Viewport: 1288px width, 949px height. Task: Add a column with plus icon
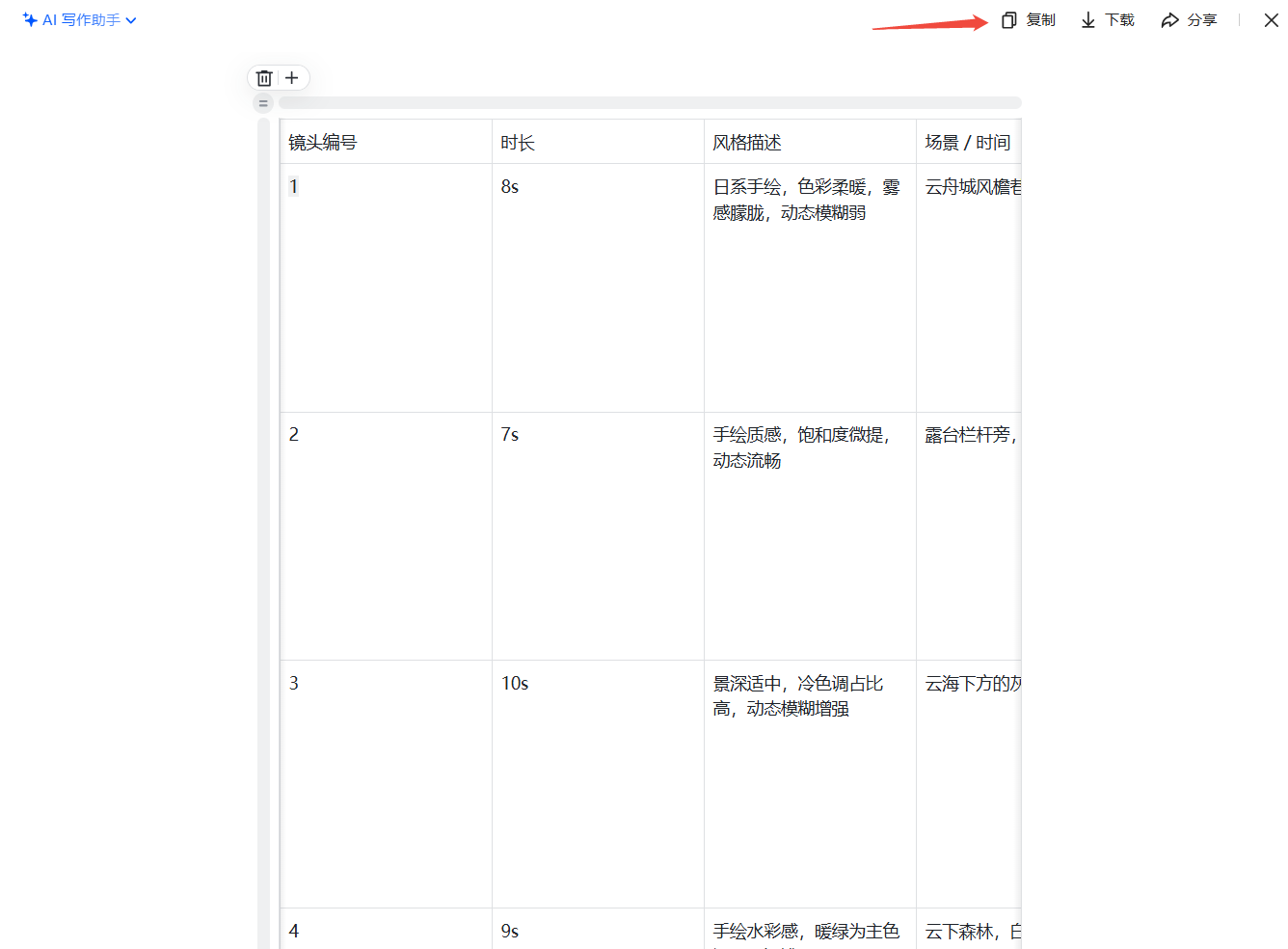[x=292, y=78]
